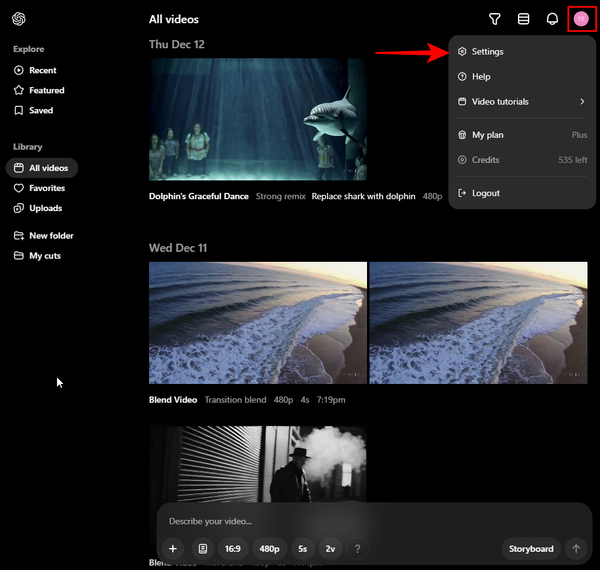The height and width of the screenshot is (570, 600).
Task: Open the presets document icon in prompt bar
Action: pyautogui.click(x=202, y=549)
